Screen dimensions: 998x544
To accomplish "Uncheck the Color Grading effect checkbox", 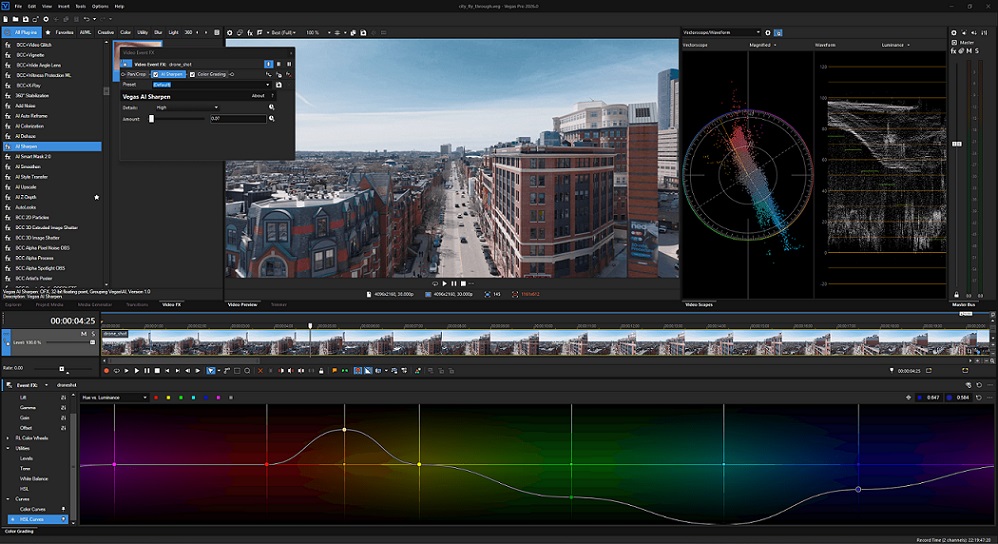I will [x=192, y=74].
